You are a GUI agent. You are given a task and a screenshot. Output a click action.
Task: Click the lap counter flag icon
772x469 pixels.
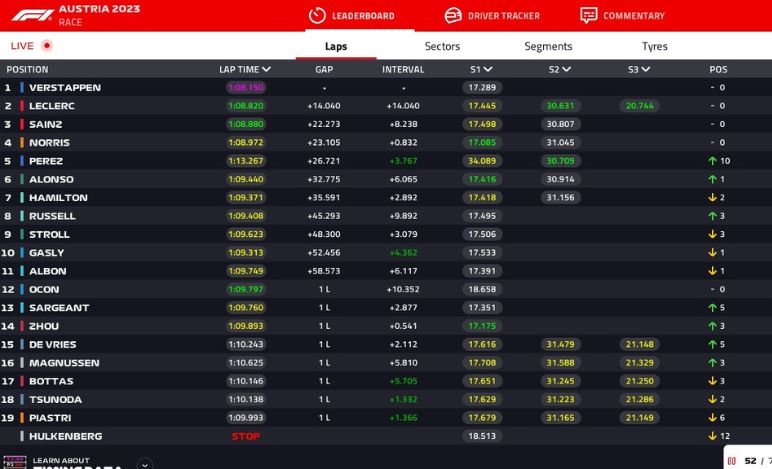[732, 461]
